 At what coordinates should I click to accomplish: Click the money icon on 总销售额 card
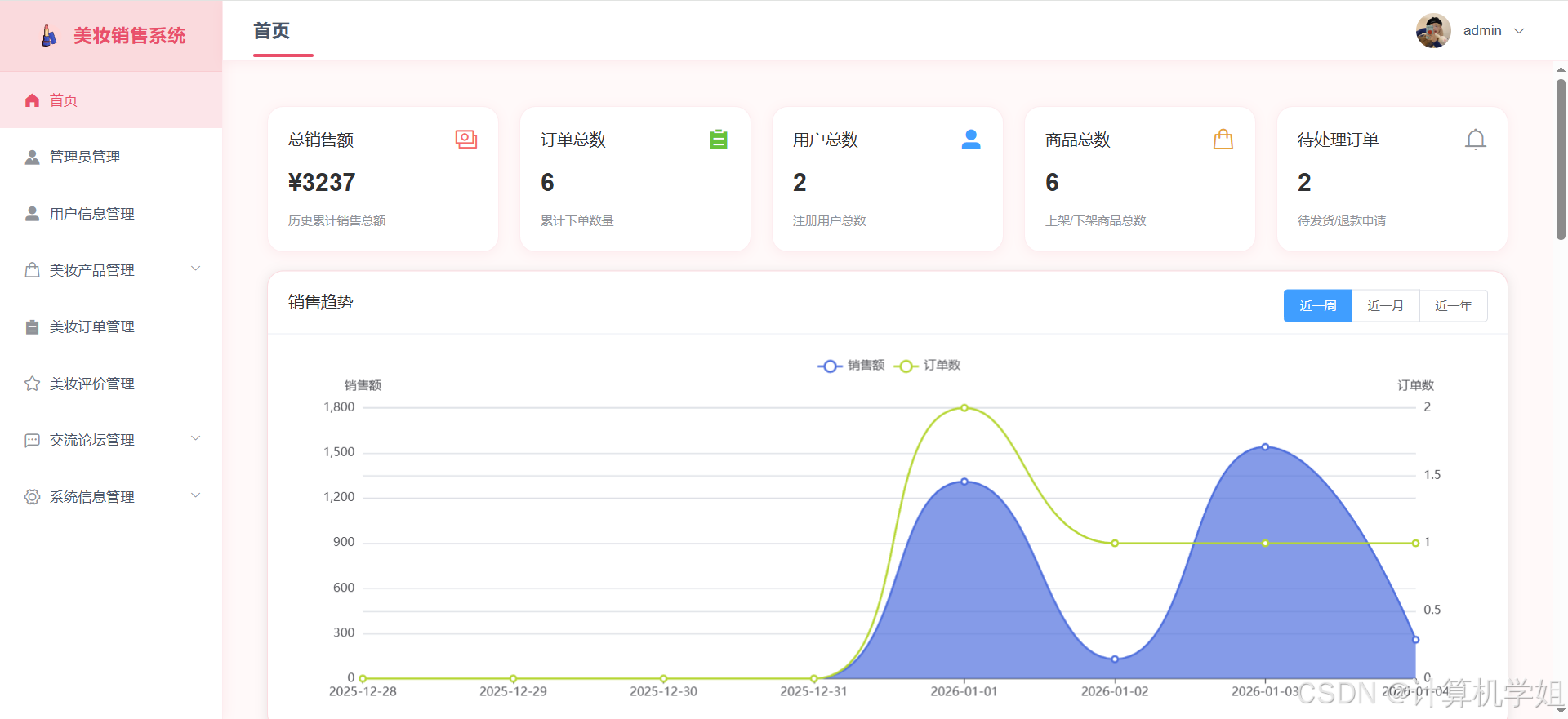[x=466, y=140]
